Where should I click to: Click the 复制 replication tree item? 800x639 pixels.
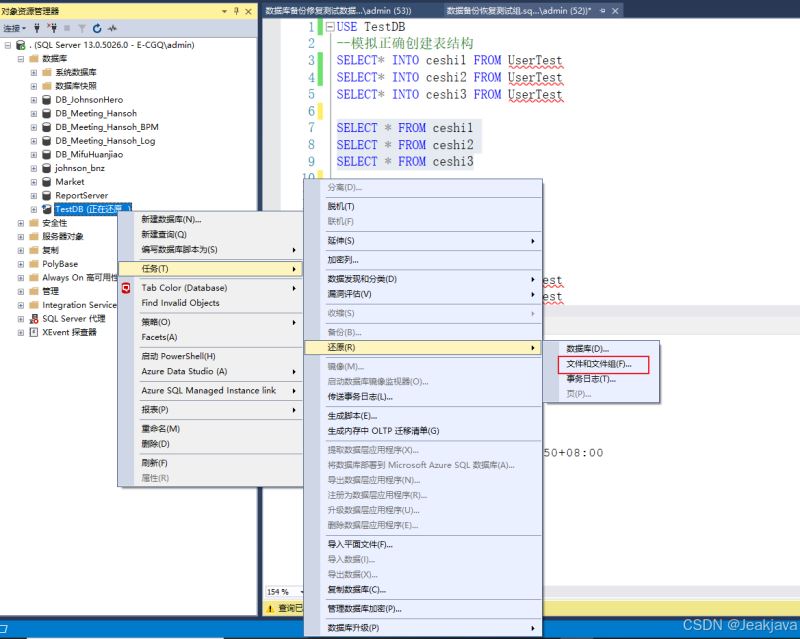coord(51,251)
